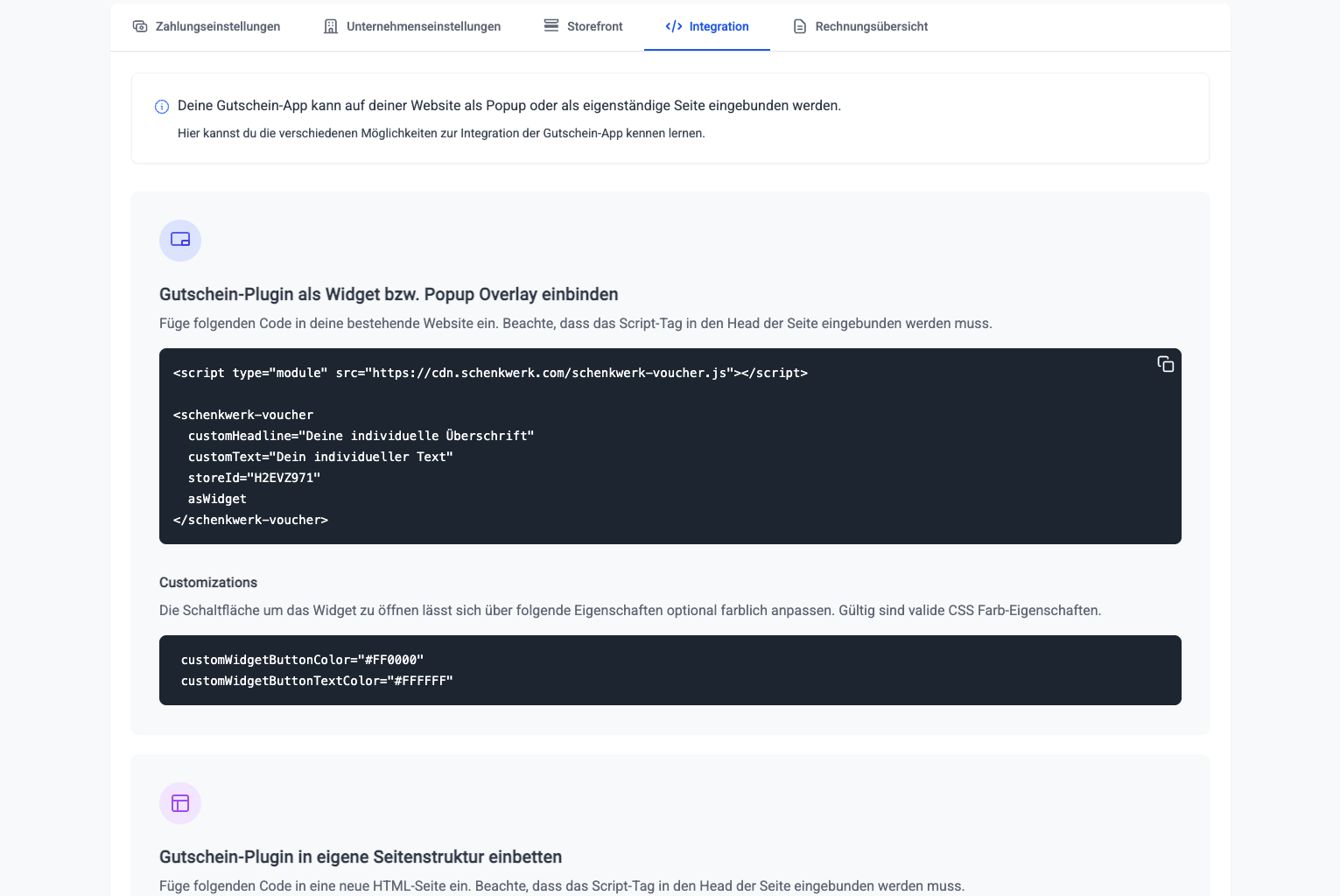
Task: Click notice text 'Deine Gutschein-App kann auf deiner Website'
Action: tap(319, 105)
